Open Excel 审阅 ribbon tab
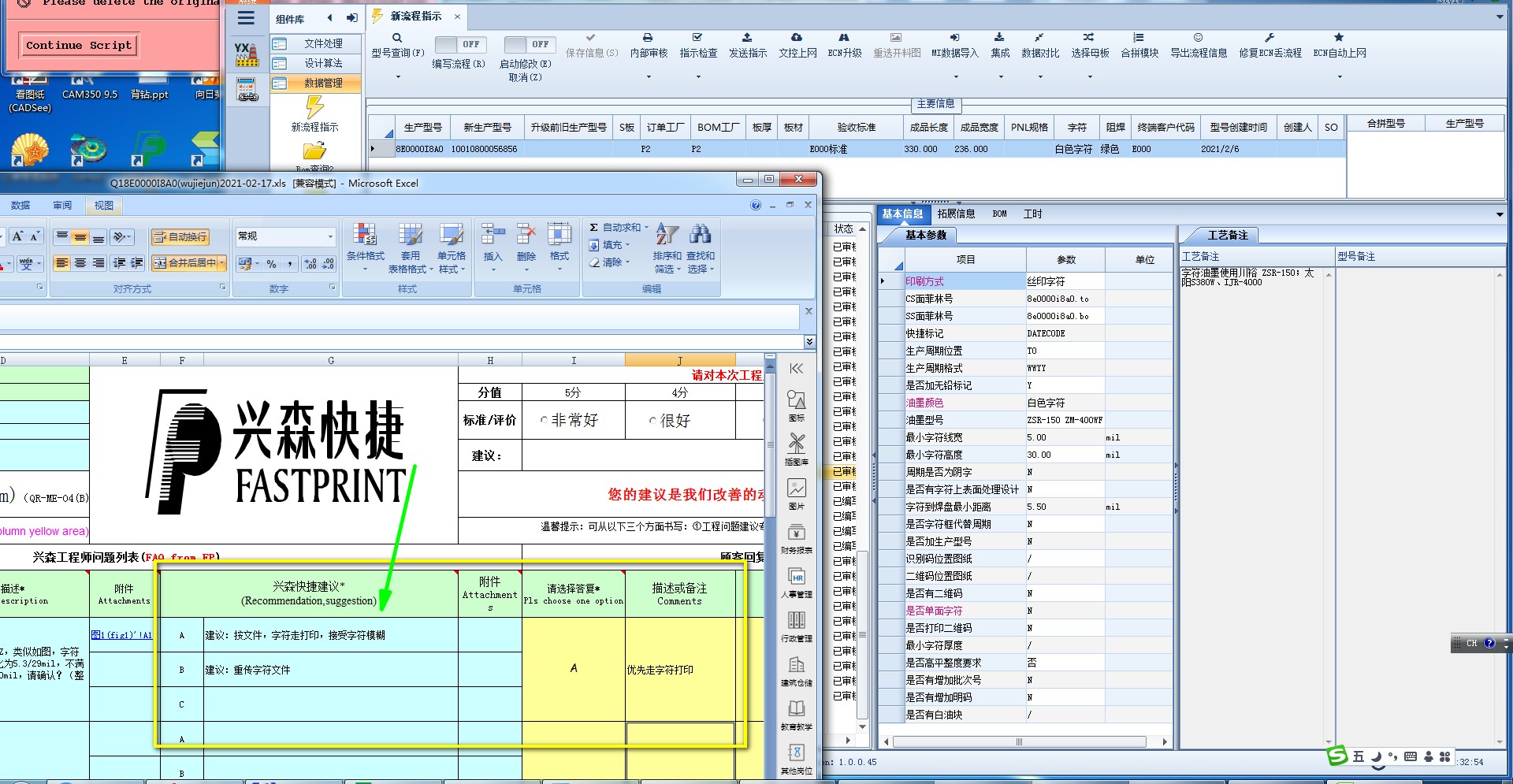 pyautogui.click(x=62, y=206)
